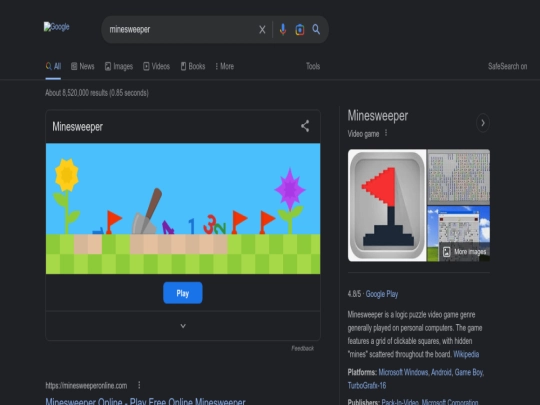540x405 pixels.
Task: Open three-dot menu beside Video game
Action: (386, 133)
